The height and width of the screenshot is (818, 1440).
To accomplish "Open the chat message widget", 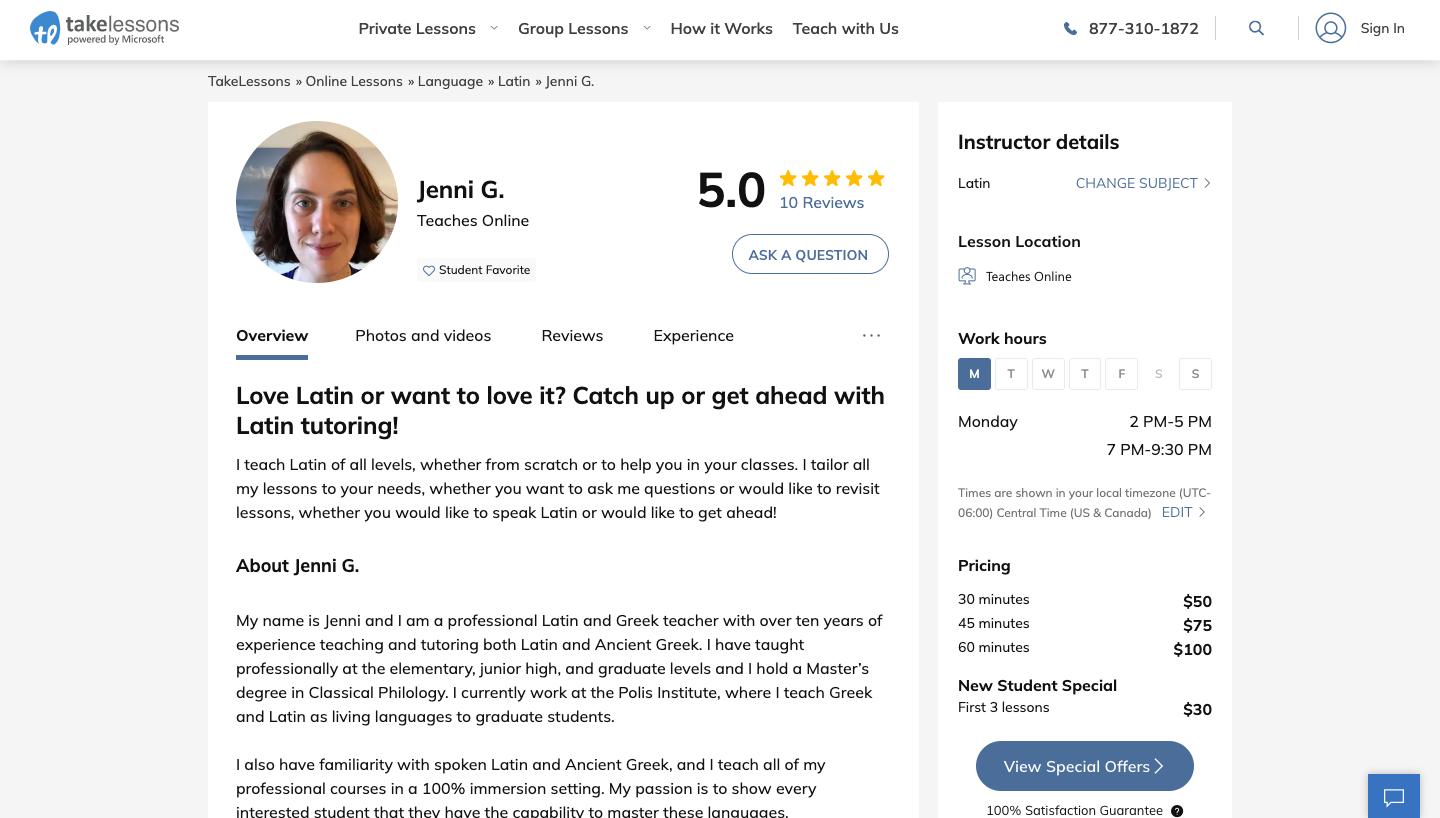I will click(x=1393, y=797).
